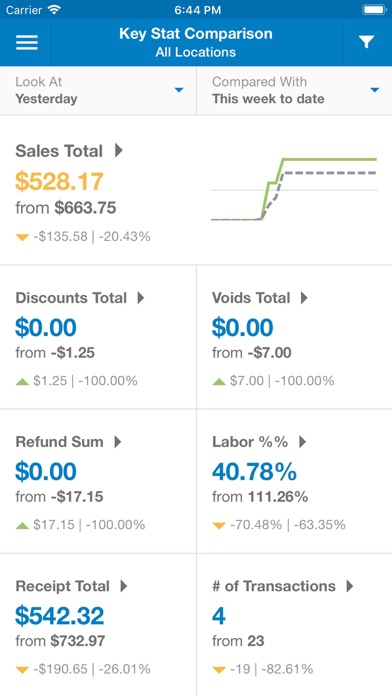Viewport: 392px width, 696px height.
Task: Tap arrow beside Labor %%
Action: click(x=302, y=442)
